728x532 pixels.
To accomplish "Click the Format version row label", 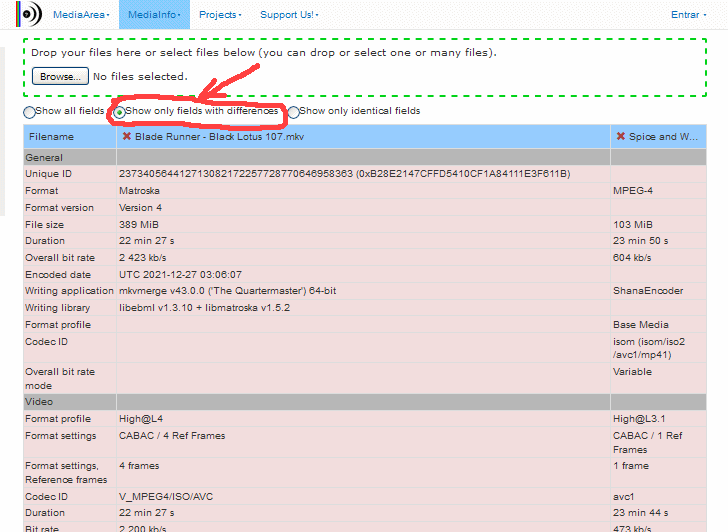I will click(x=59, y=208).
